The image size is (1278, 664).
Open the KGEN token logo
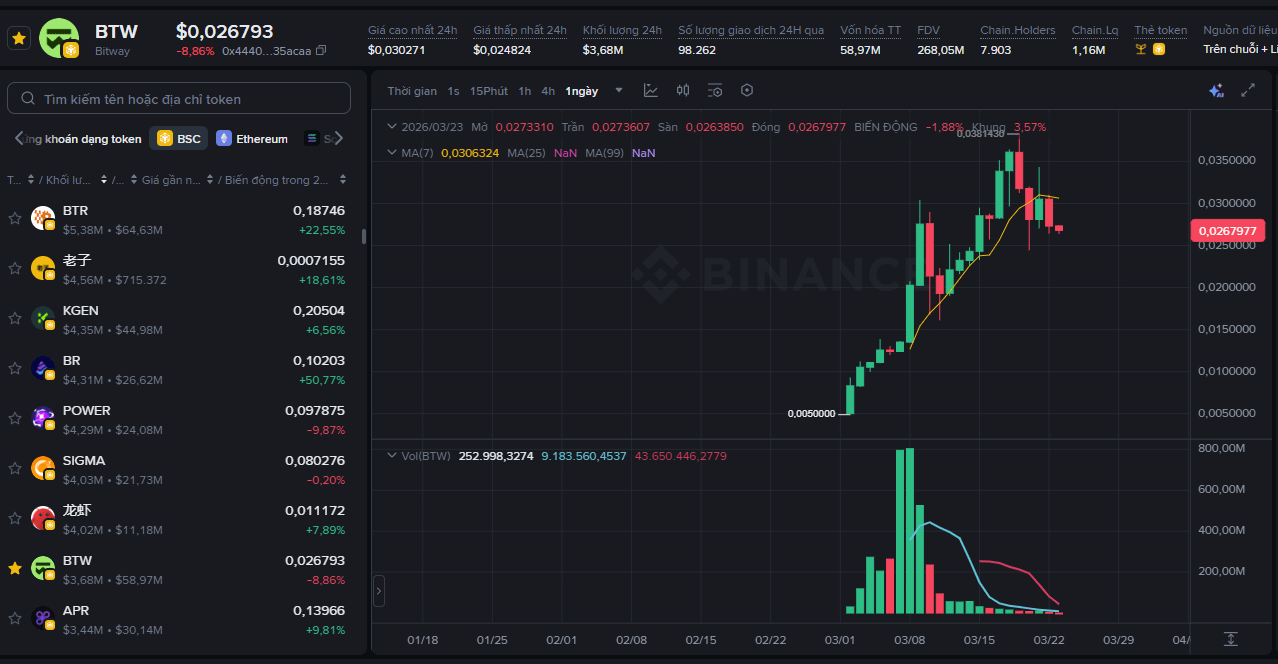(x=43, y=318)
